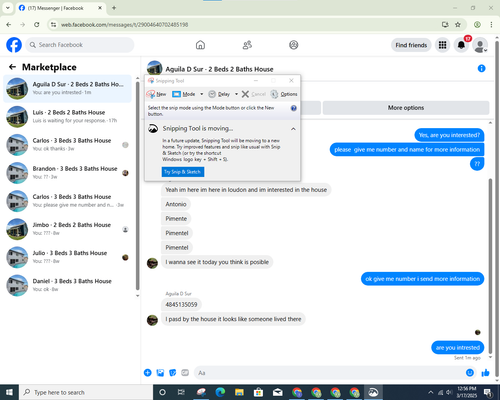Click the Windows Start button
Image resolution: width=500 pixels, height=400 pixels.
point(9,392)
